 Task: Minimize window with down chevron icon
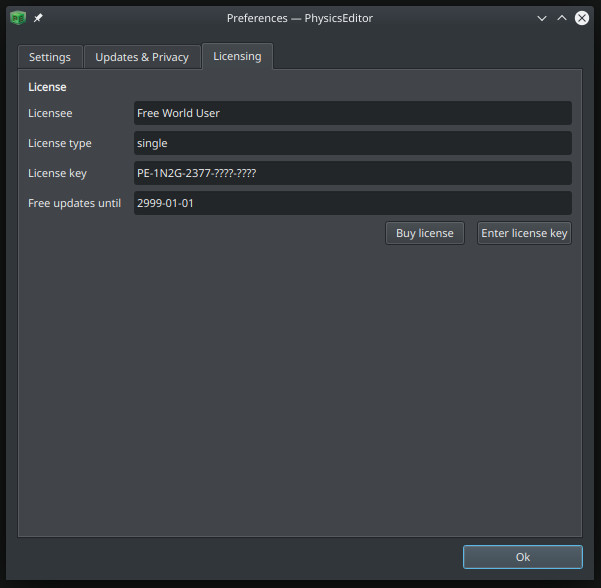pyautogui.click(x=542, y=18)
